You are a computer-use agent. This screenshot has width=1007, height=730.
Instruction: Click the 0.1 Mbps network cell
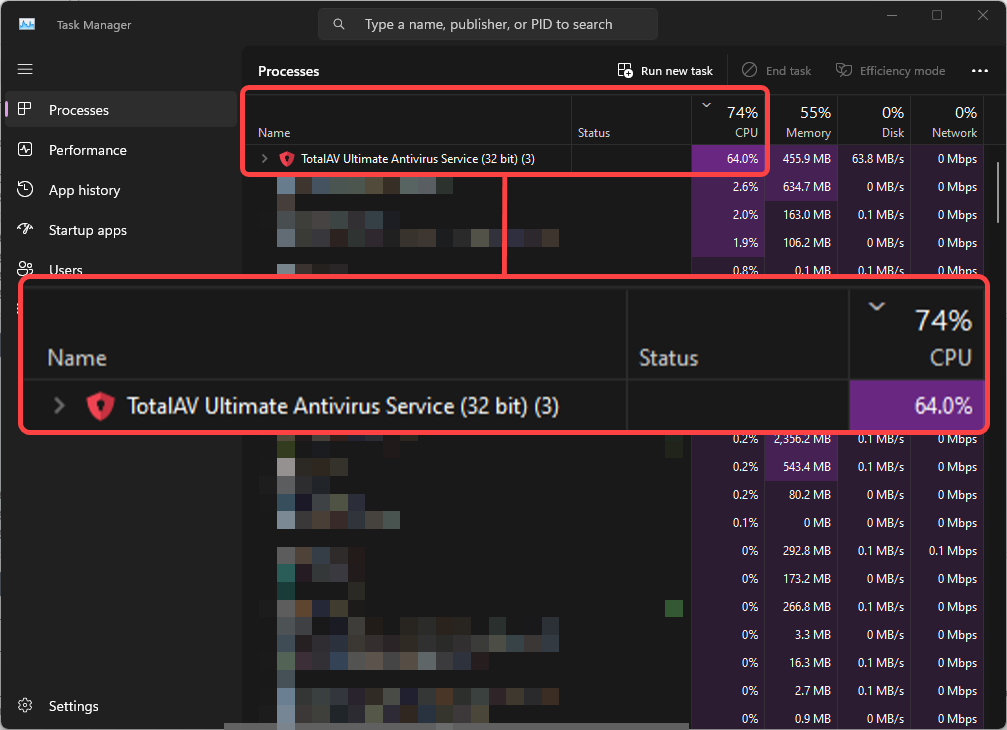948,551
